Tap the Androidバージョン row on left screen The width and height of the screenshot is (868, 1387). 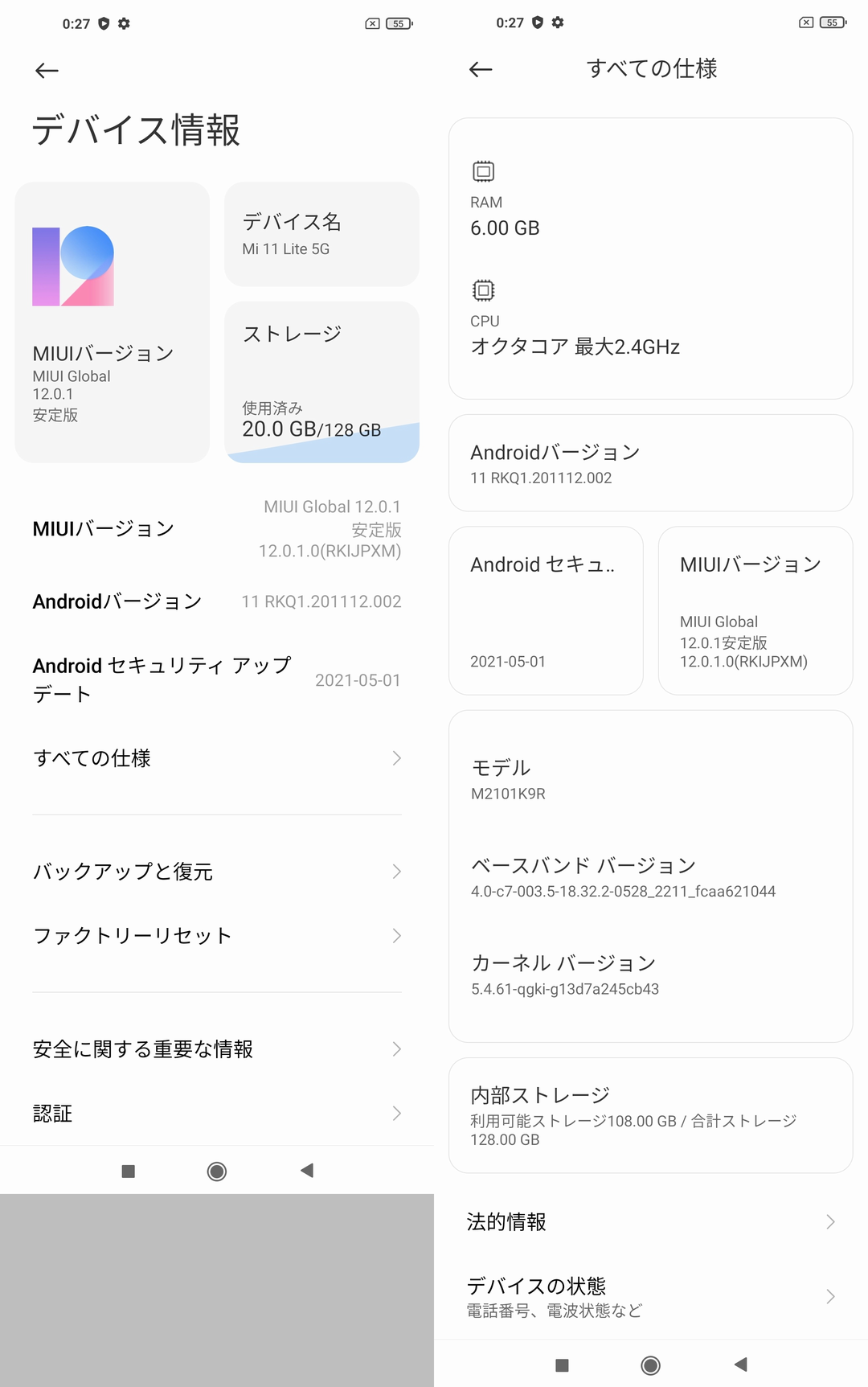[x=217, y=601]
